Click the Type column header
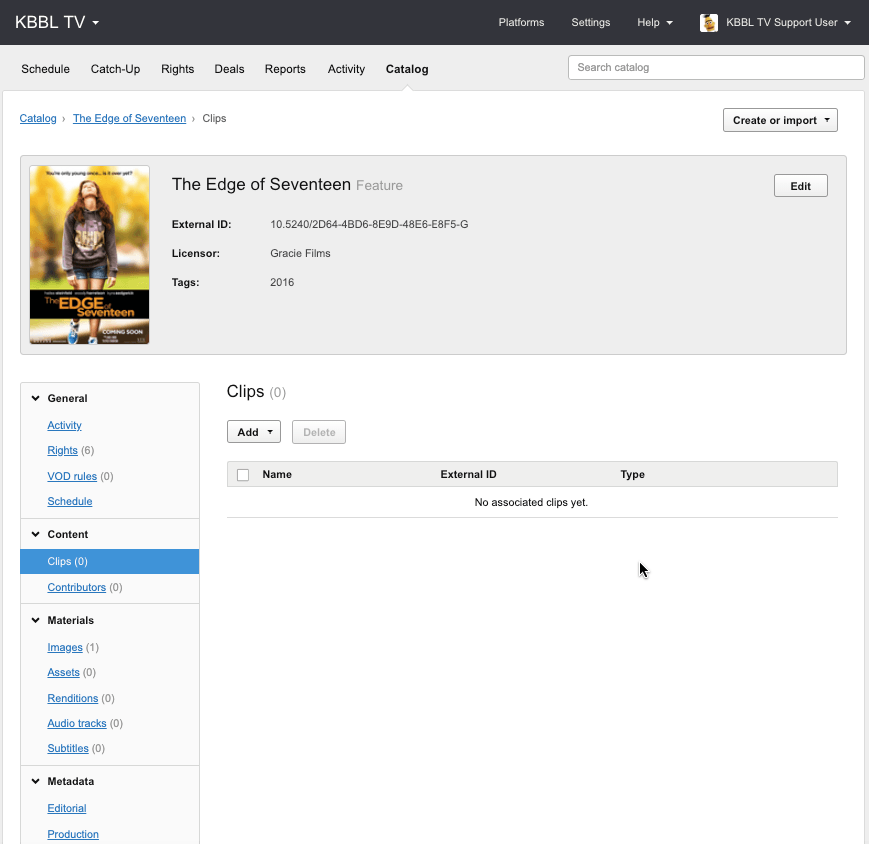 click(632, 474)
